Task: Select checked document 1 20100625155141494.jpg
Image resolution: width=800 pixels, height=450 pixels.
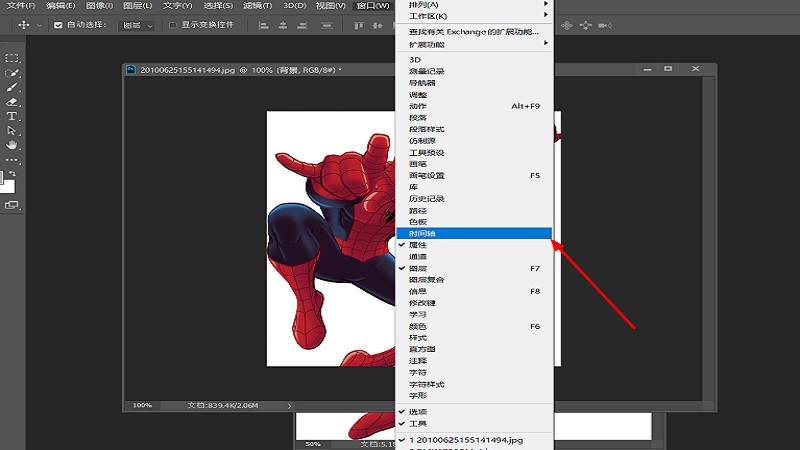Action: click(x=474, y=440)
